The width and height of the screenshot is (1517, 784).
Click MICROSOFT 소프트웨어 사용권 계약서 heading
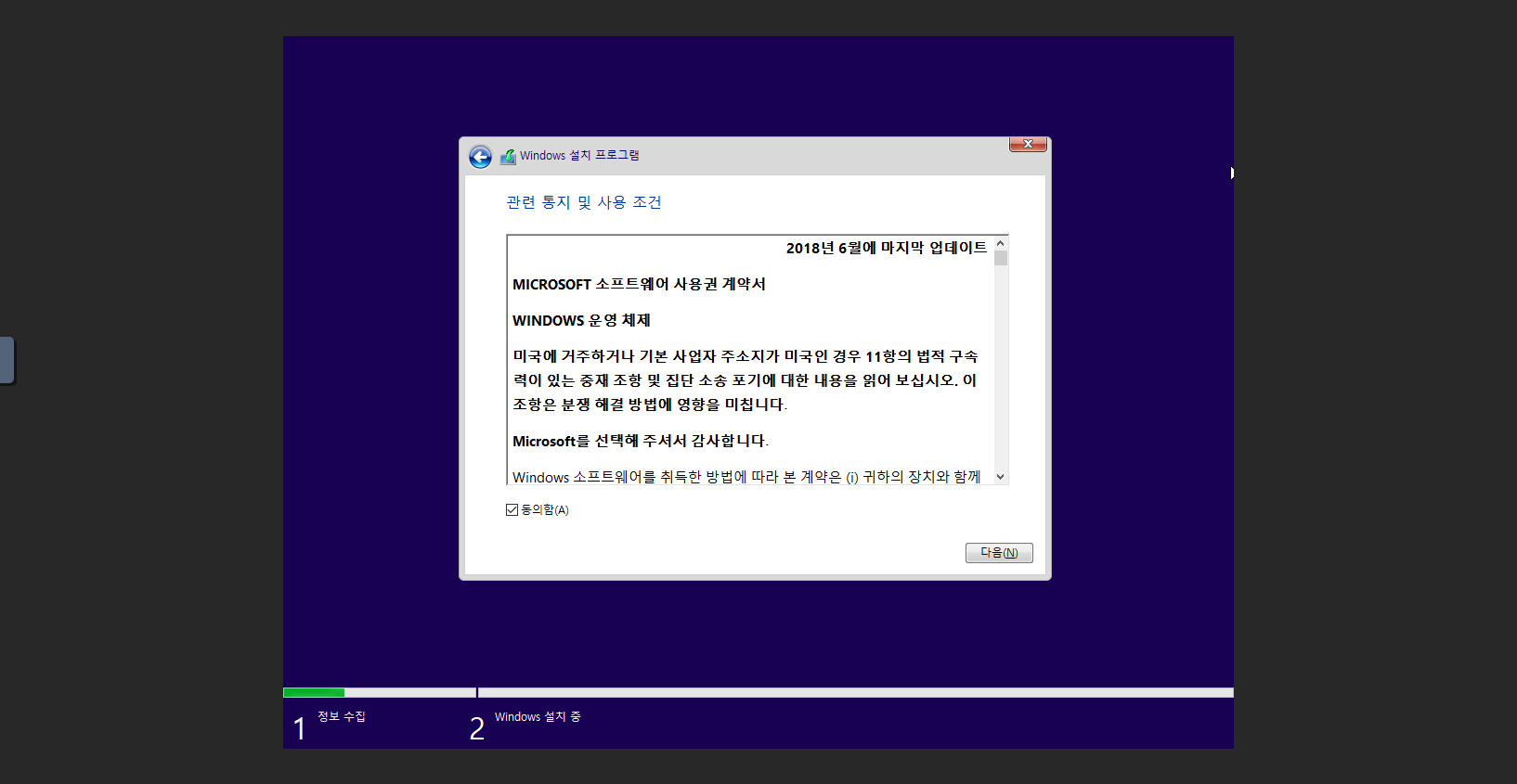(x=639, y=284)
